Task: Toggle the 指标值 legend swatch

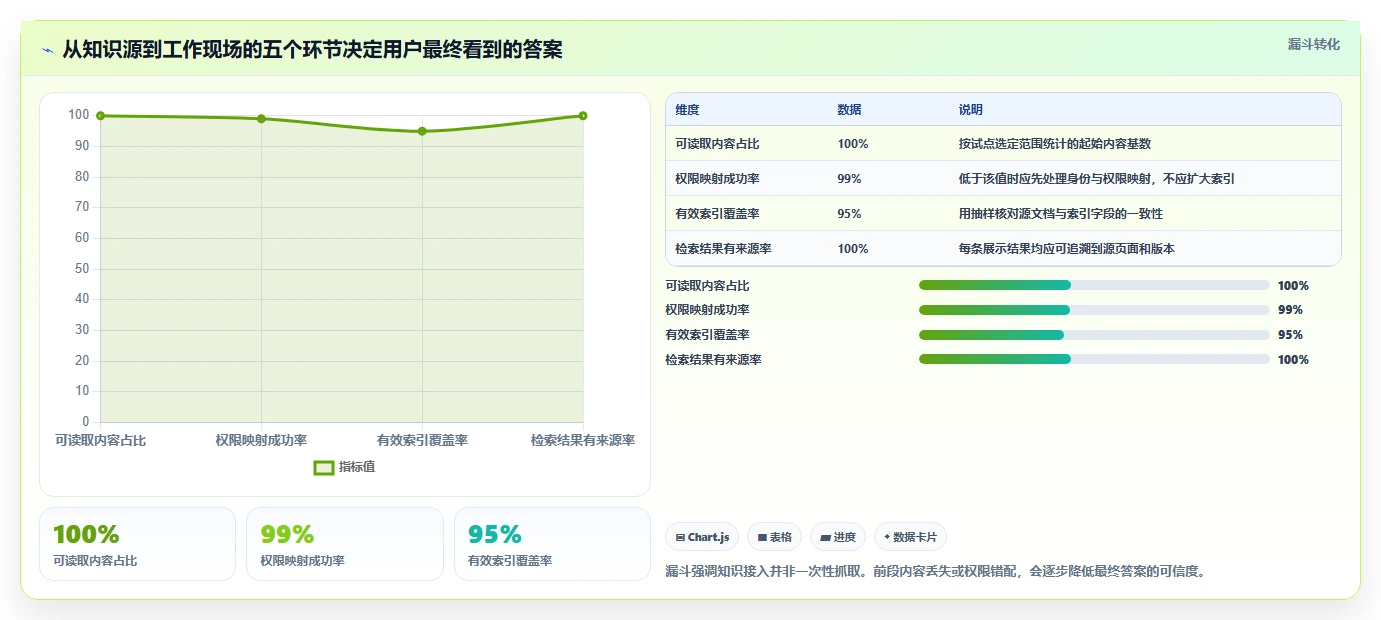Action: (323, 467)
